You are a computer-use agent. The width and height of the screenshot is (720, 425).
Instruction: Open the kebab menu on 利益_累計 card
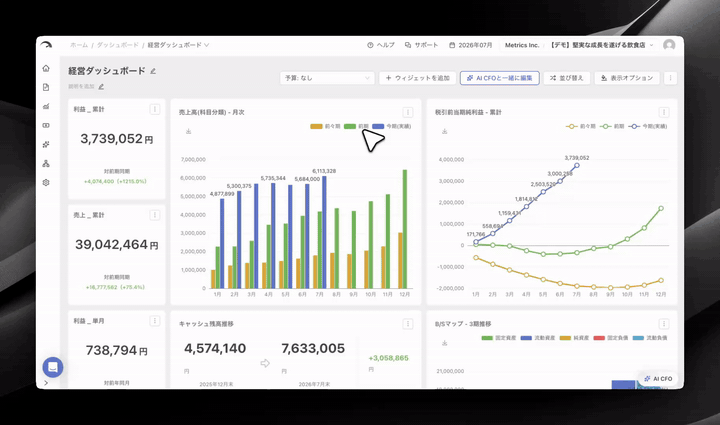(155, 109)
